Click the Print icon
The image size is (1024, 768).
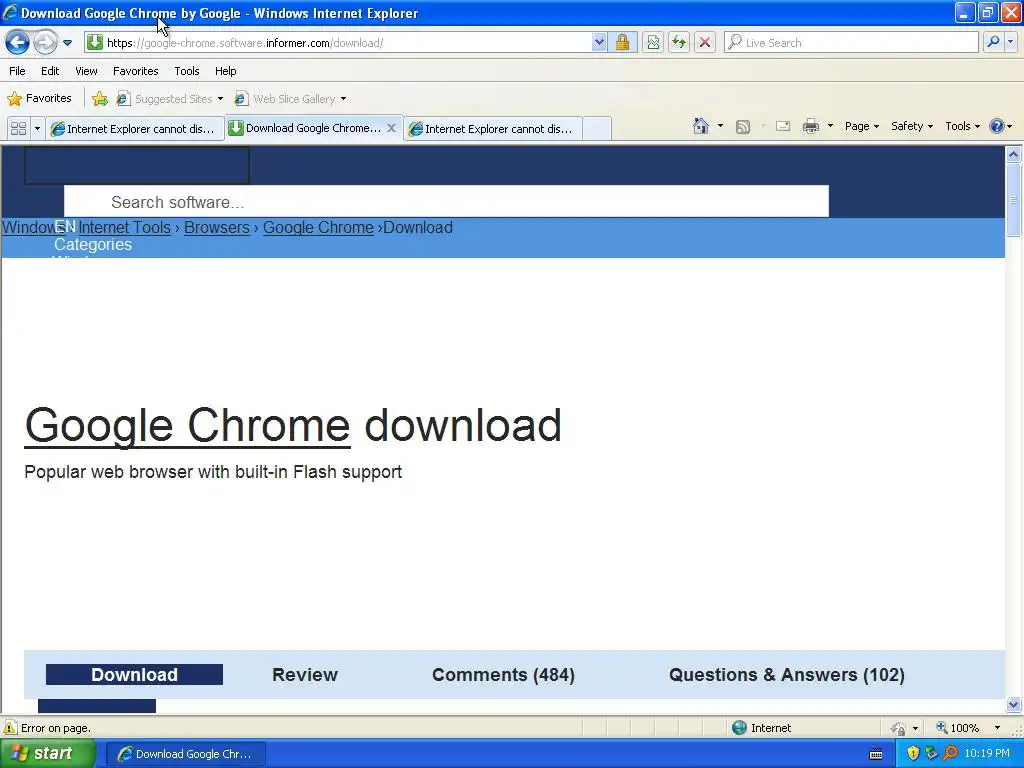pos(810,126)
